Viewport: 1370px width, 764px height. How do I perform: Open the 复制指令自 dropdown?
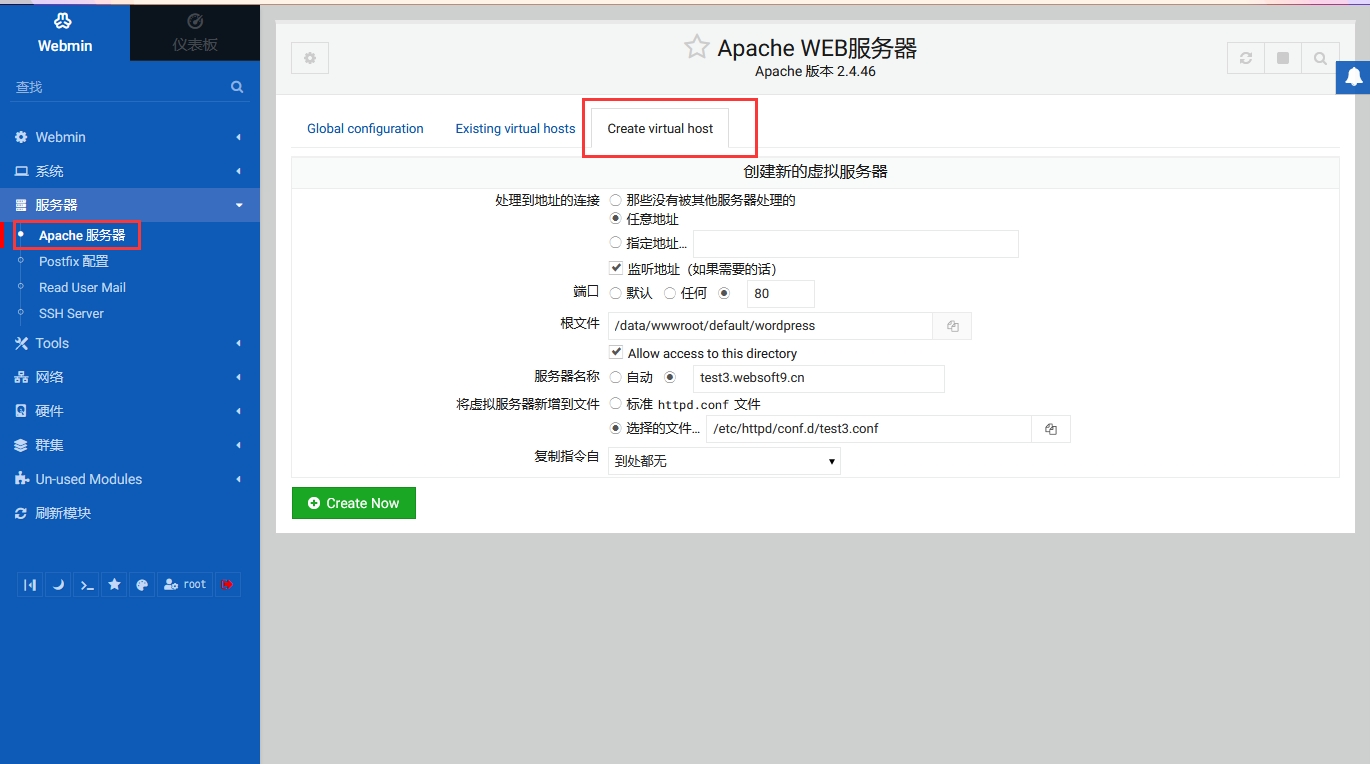coord(724,461)
